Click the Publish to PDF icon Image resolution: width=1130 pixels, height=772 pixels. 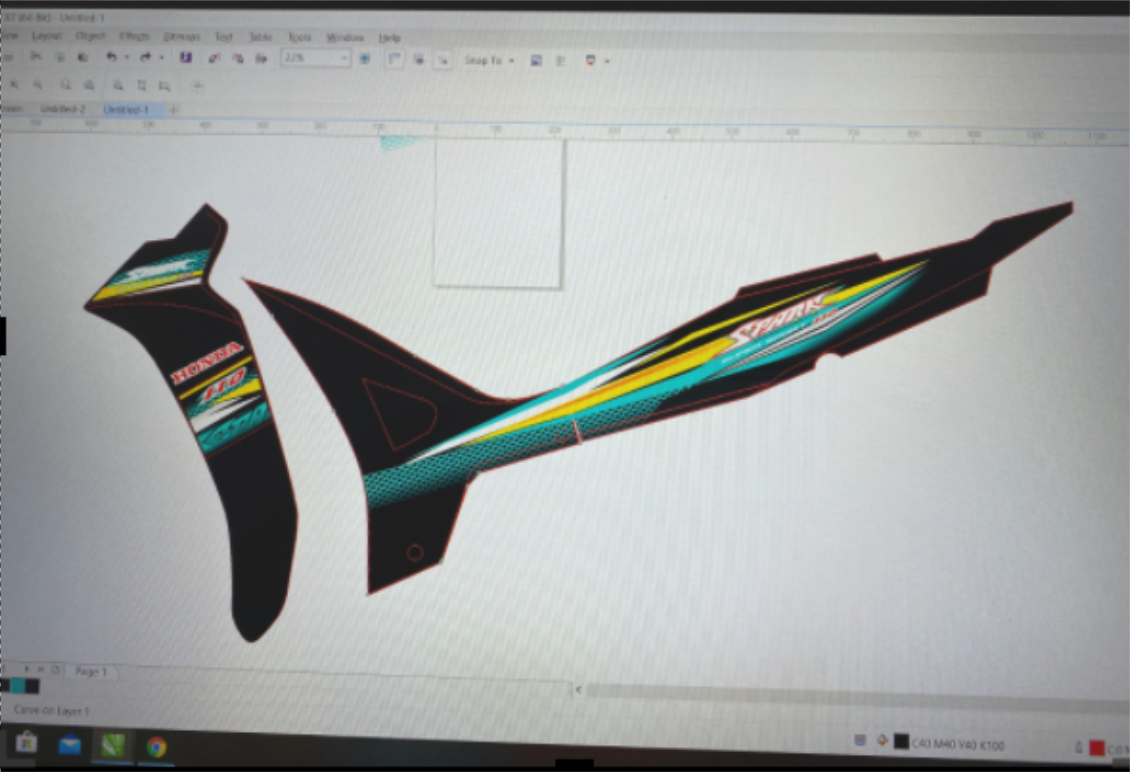(x=262, y=58)
